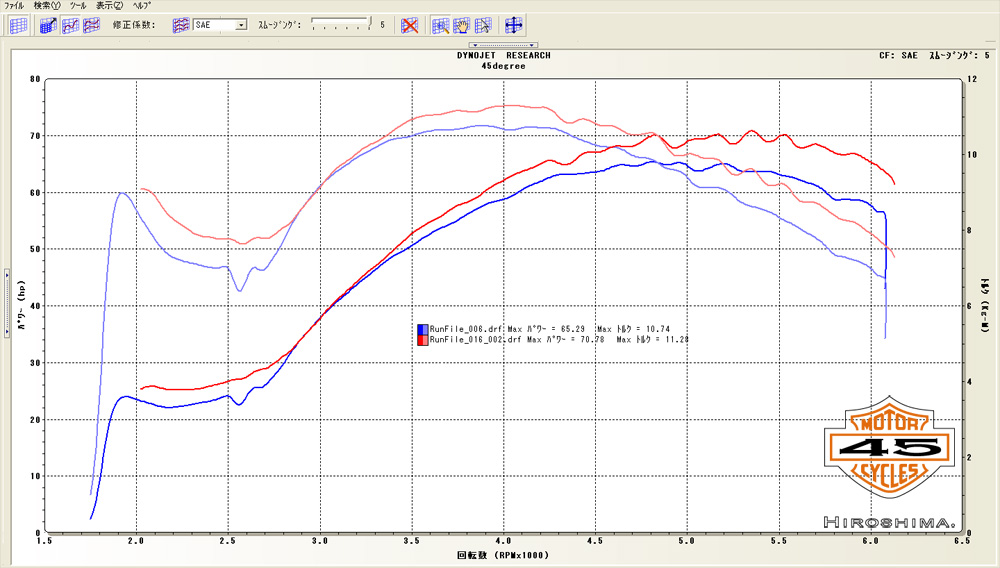Screen dimensions: 1000x568
Task: Click the blue four-way arrows fit icon
Action: [514, 25]
